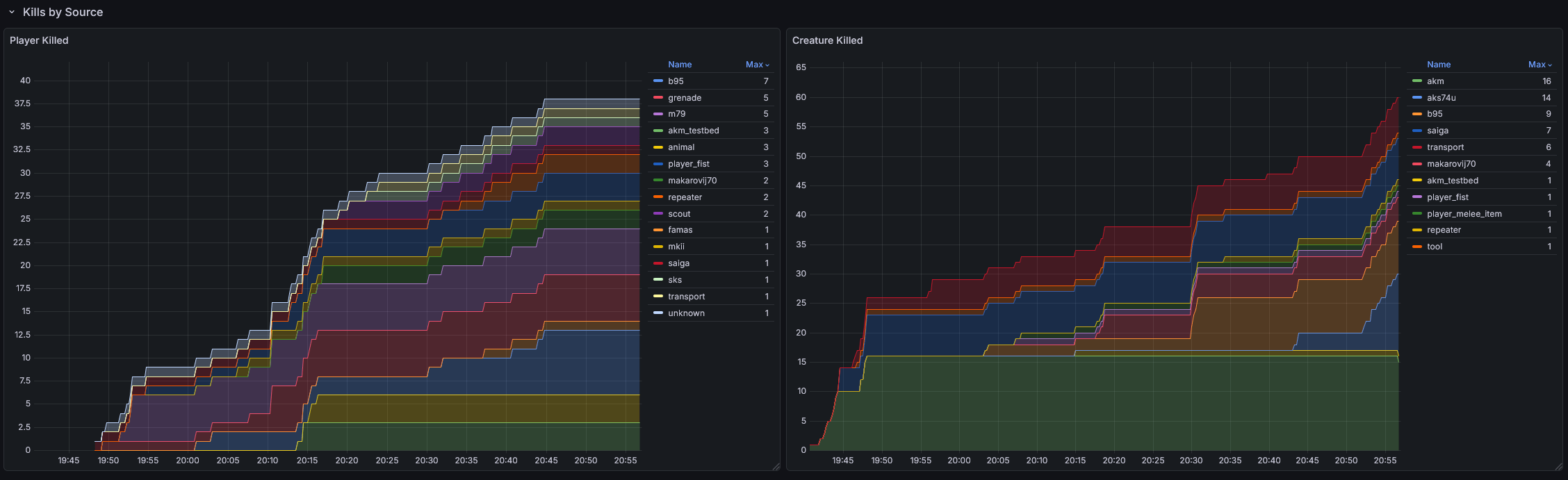This screenshot has height=480, width=1568.
Task: Select player_fist entry in Creature Killed legend
Action: [x=1448, y=197]
